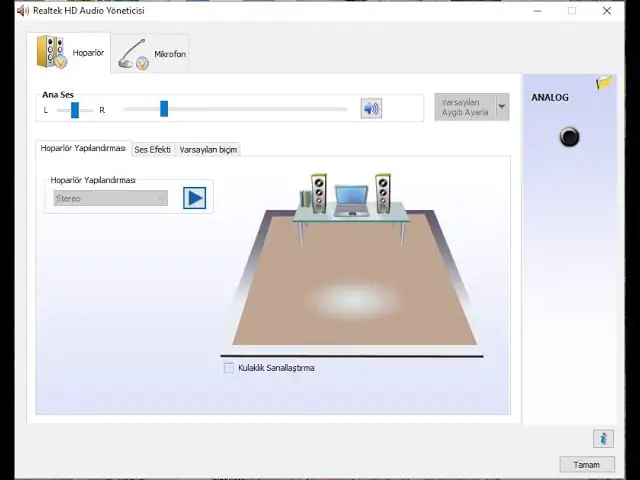Click the Tamam button
Screen dimensions: 640x480
click(x=586, y=464)
